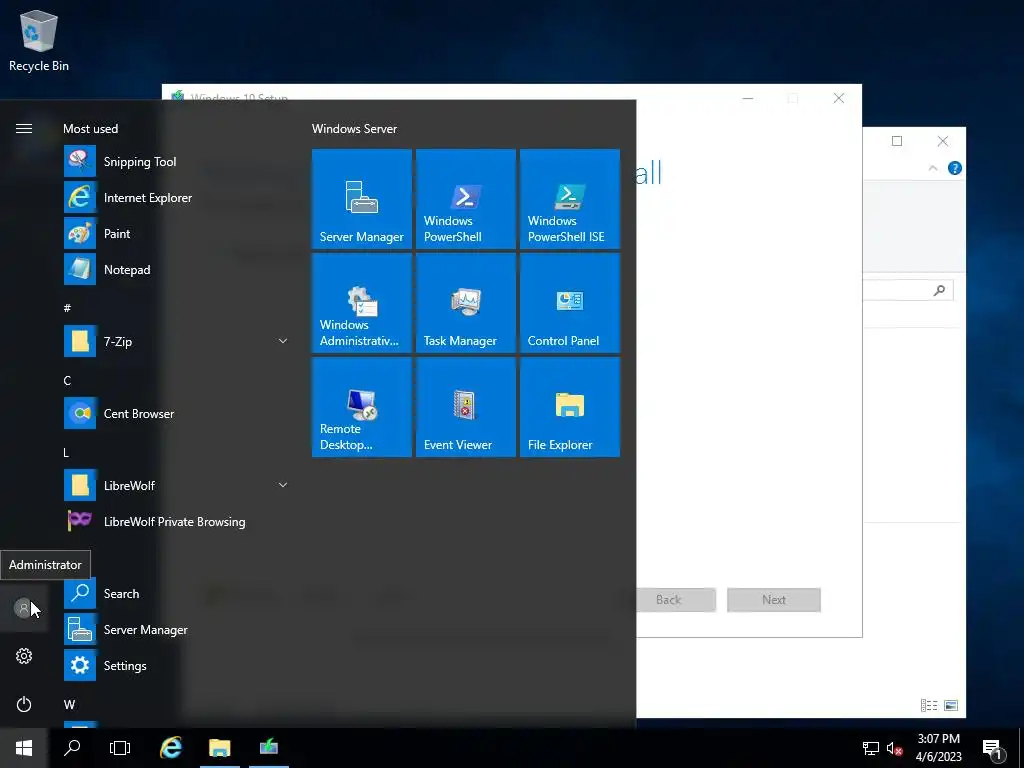The height and width of the screenshot is (768, 1024).
Task: Click the 'L' letter group header
Action: pos(66,452)
